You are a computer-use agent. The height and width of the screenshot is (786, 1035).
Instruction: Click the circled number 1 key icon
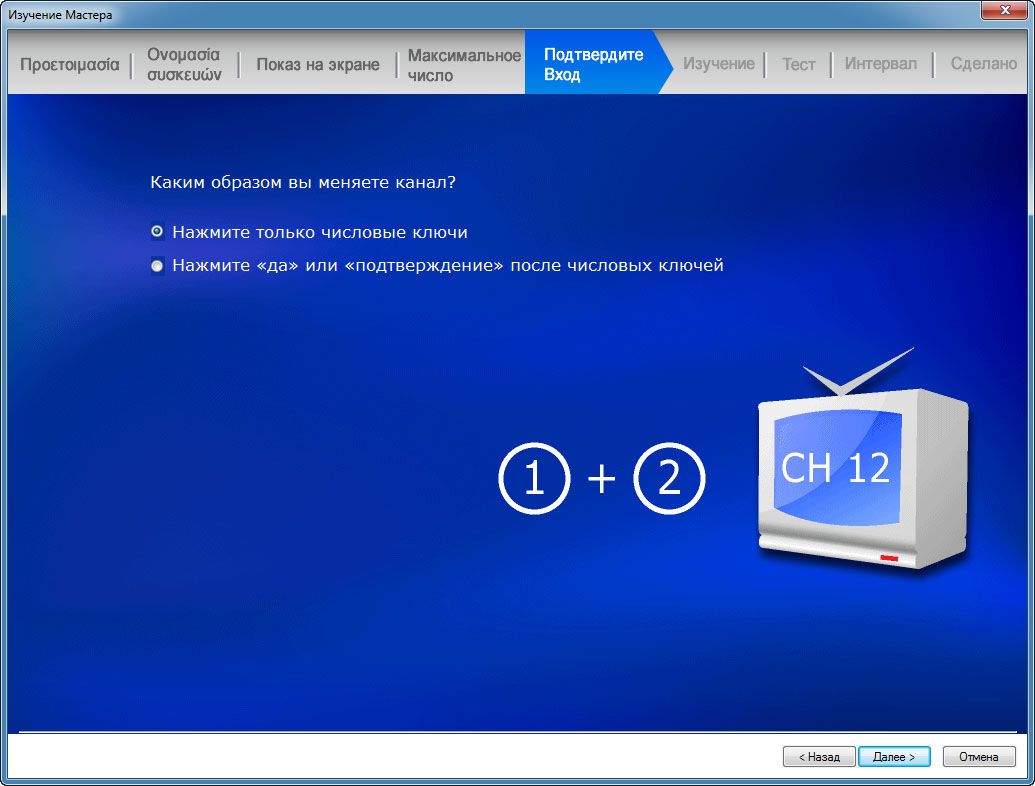click(534, 478)
